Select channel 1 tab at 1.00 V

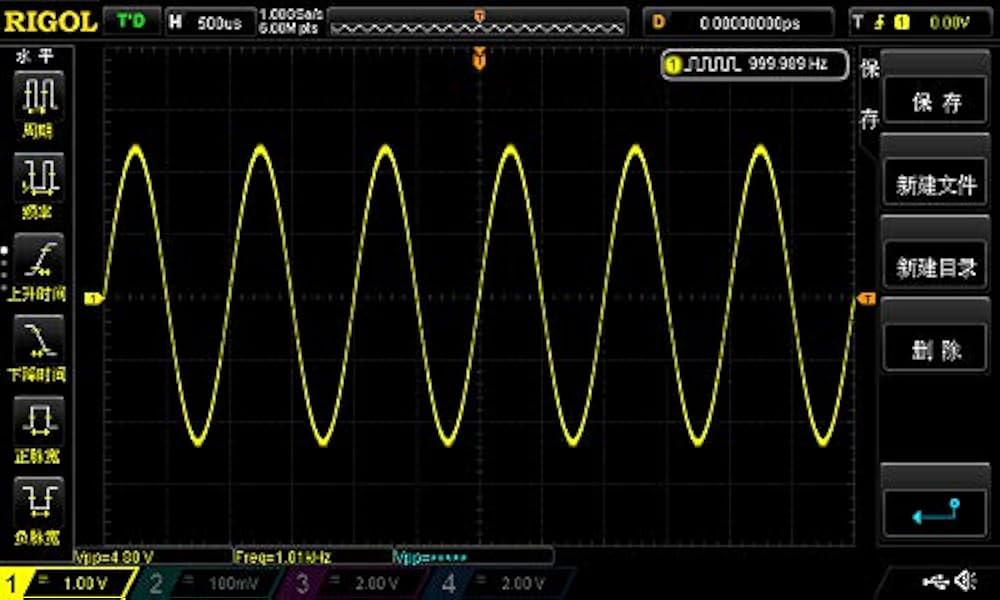tap(67, 583)
